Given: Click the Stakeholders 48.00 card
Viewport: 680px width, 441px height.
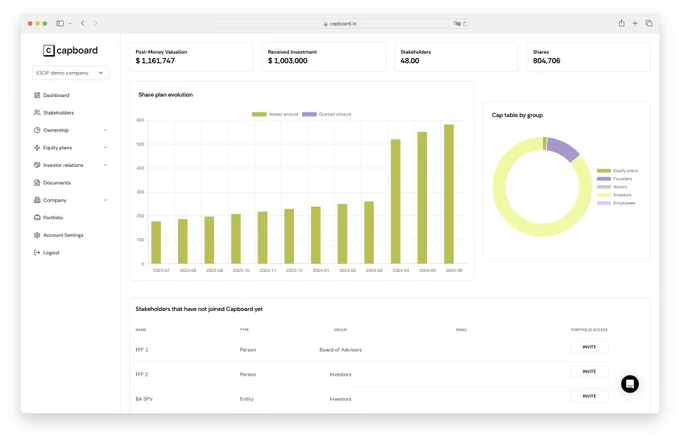Looking at the screenshot, I should pos(456,57).
